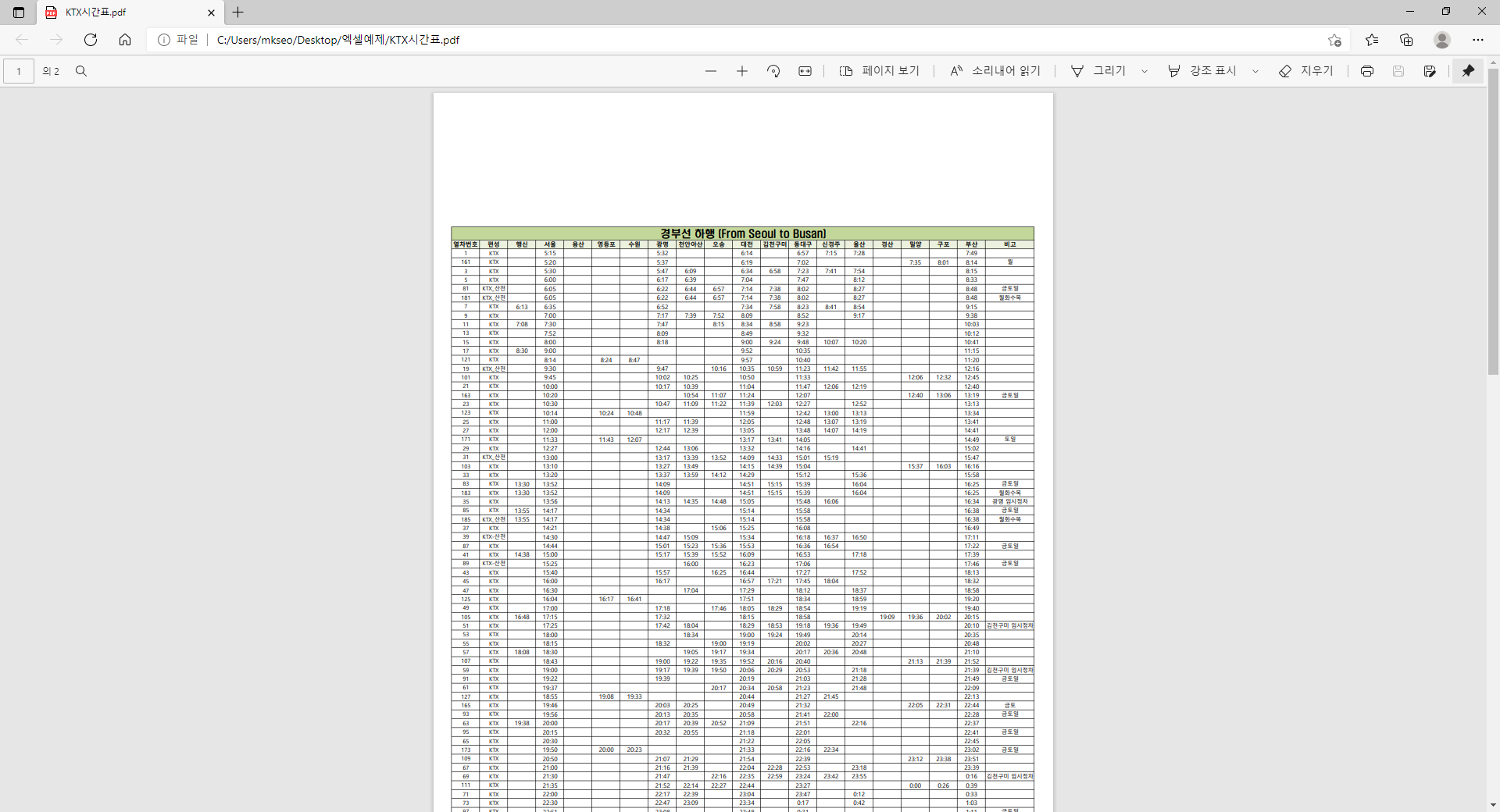
Task: Click the 신경주 column header
Action: [831, 244]
